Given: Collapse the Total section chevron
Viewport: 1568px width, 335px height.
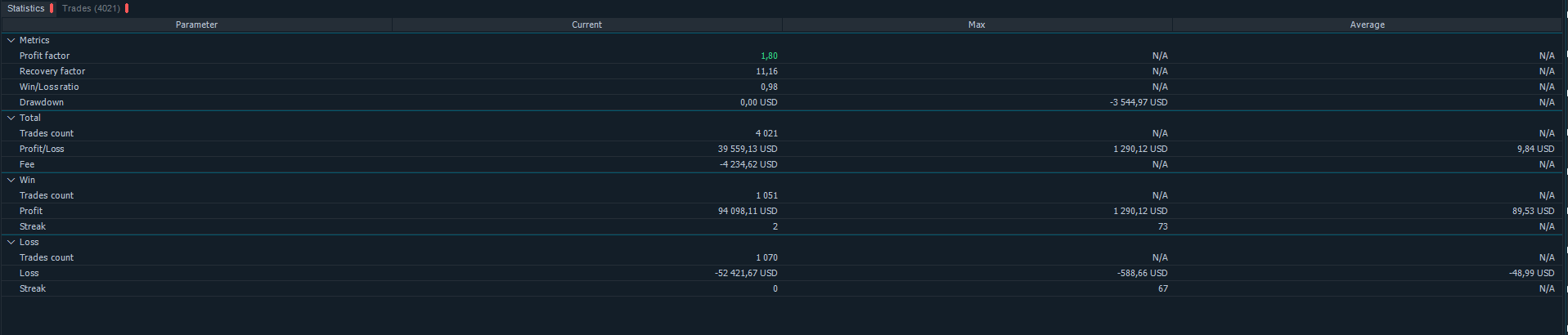Looking at the screenshot, I should [x=11, y=118].
